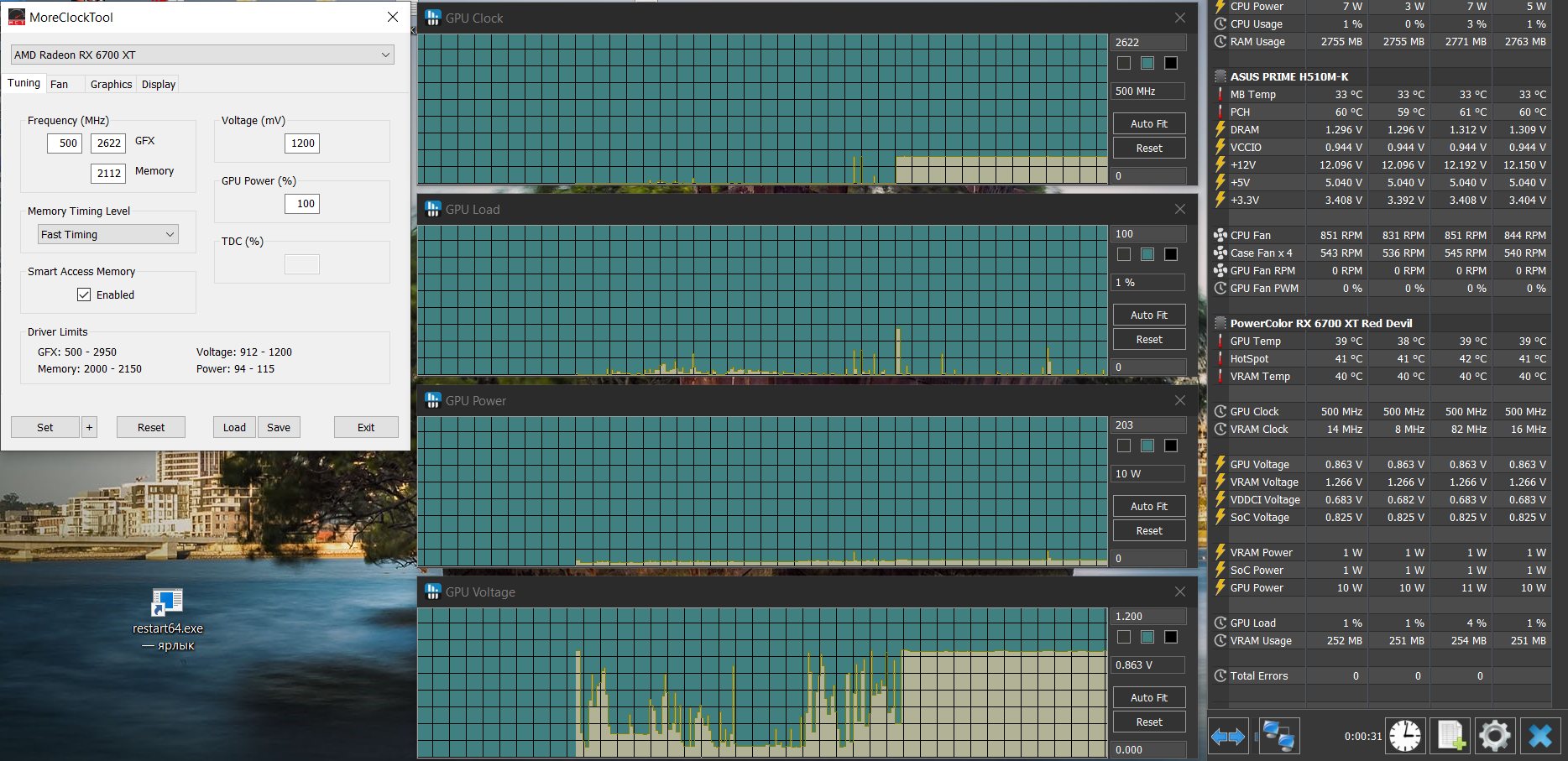The width and height of the screenshot is (1568, 761).
Task: Click the GFX minimum frequency field showing 500
Action: 65,143
